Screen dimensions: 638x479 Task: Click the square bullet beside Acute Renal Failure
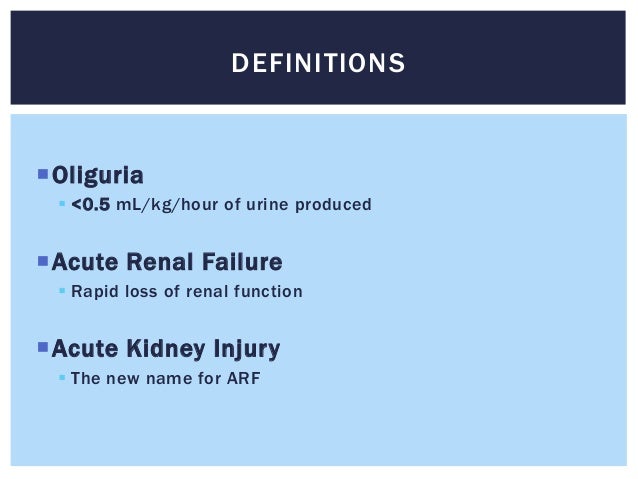[43, 261]
